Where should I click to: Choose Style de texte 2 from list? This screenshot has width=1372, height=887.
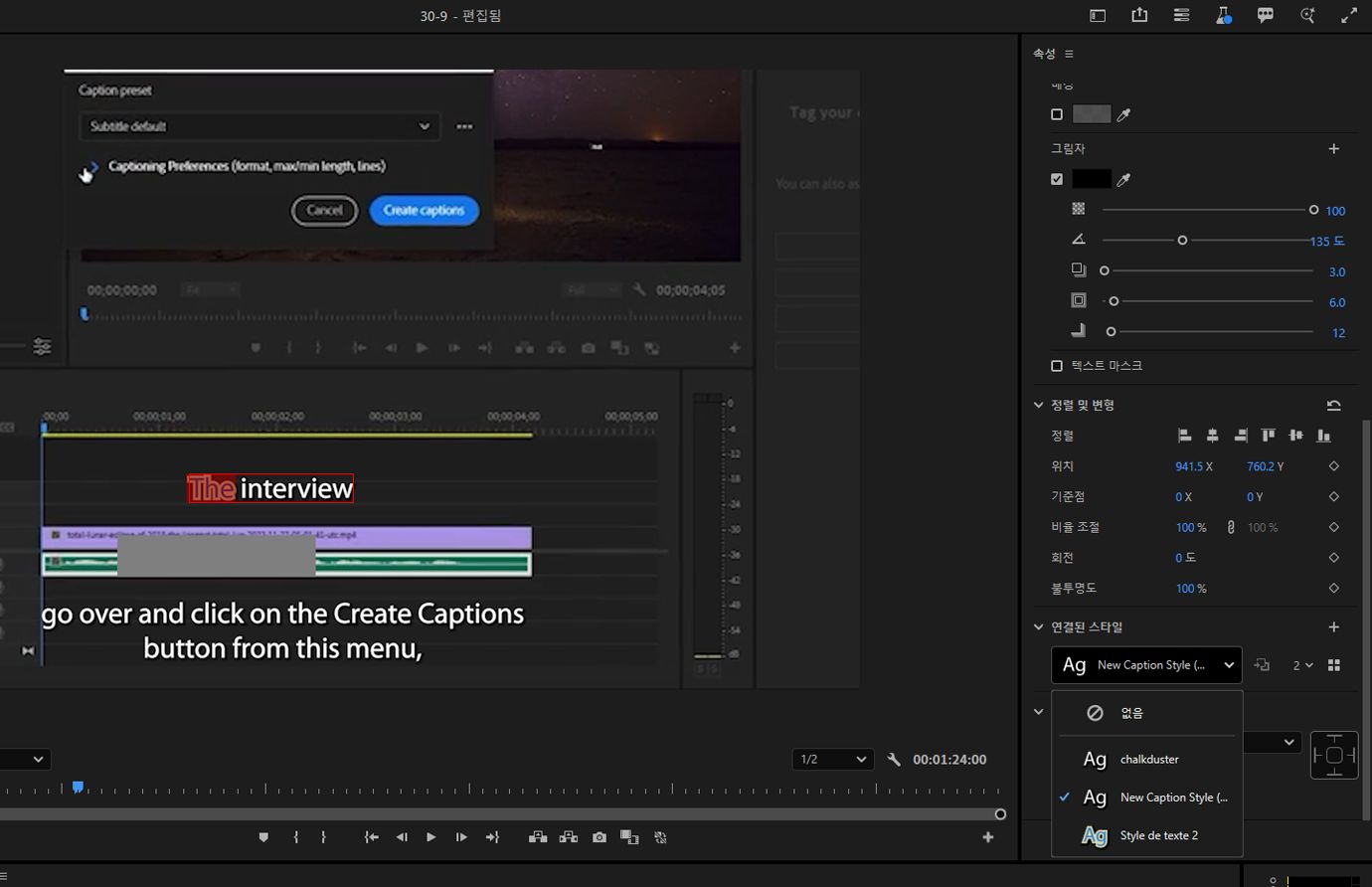pos(1158,836)
